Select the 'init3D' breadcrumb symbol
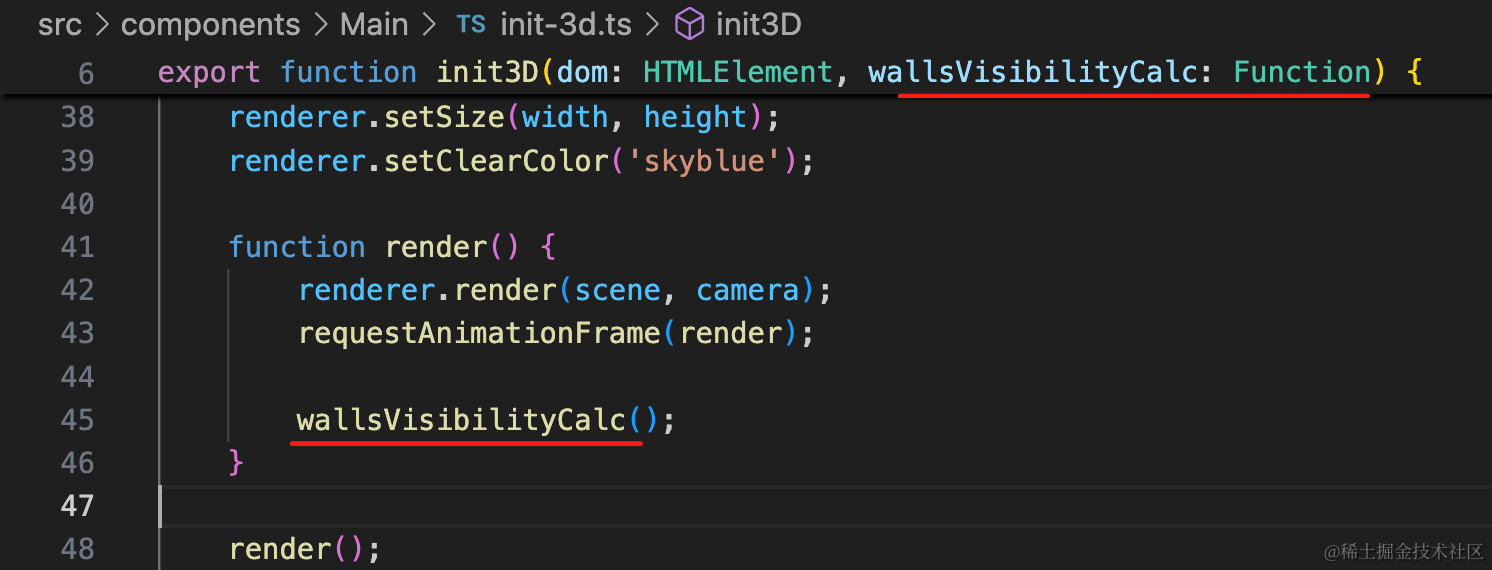 tap(759, 24)
